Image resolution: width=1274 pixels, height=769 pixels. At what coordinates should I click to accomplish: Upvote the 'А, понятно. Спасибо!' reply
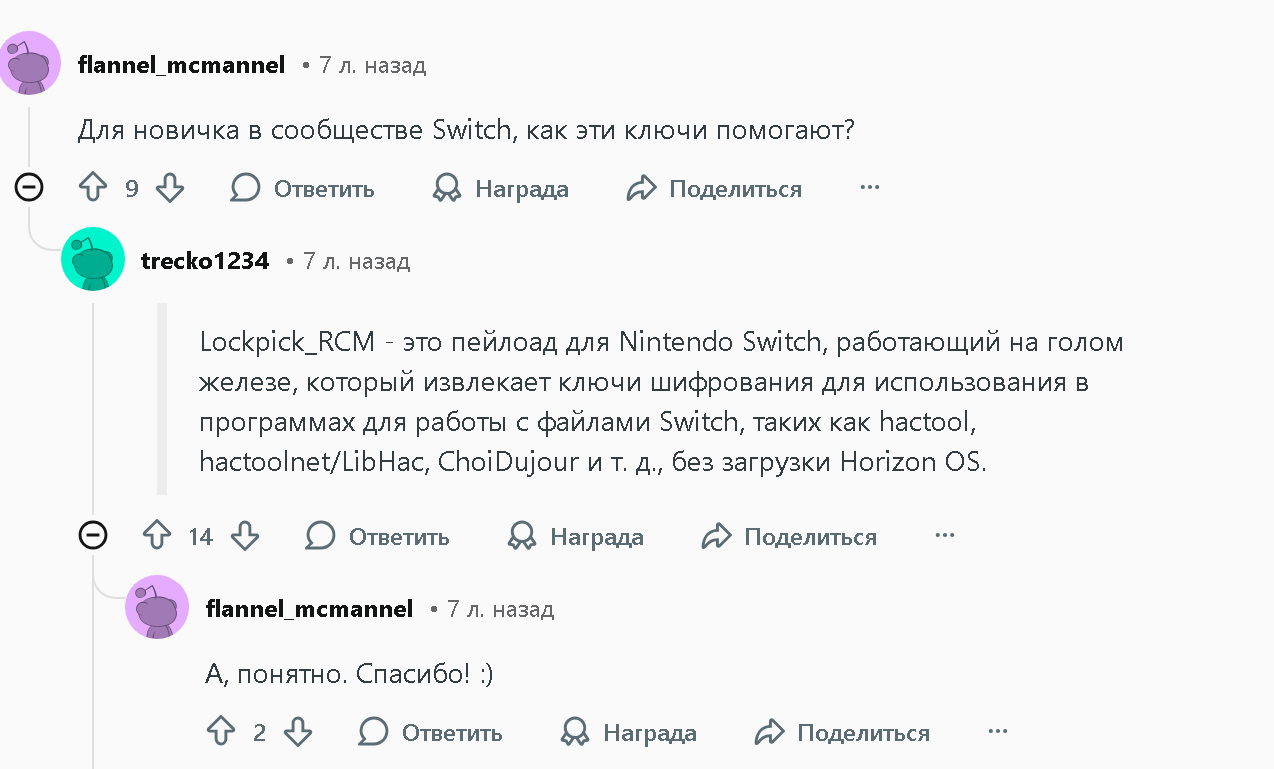point(221,732)
